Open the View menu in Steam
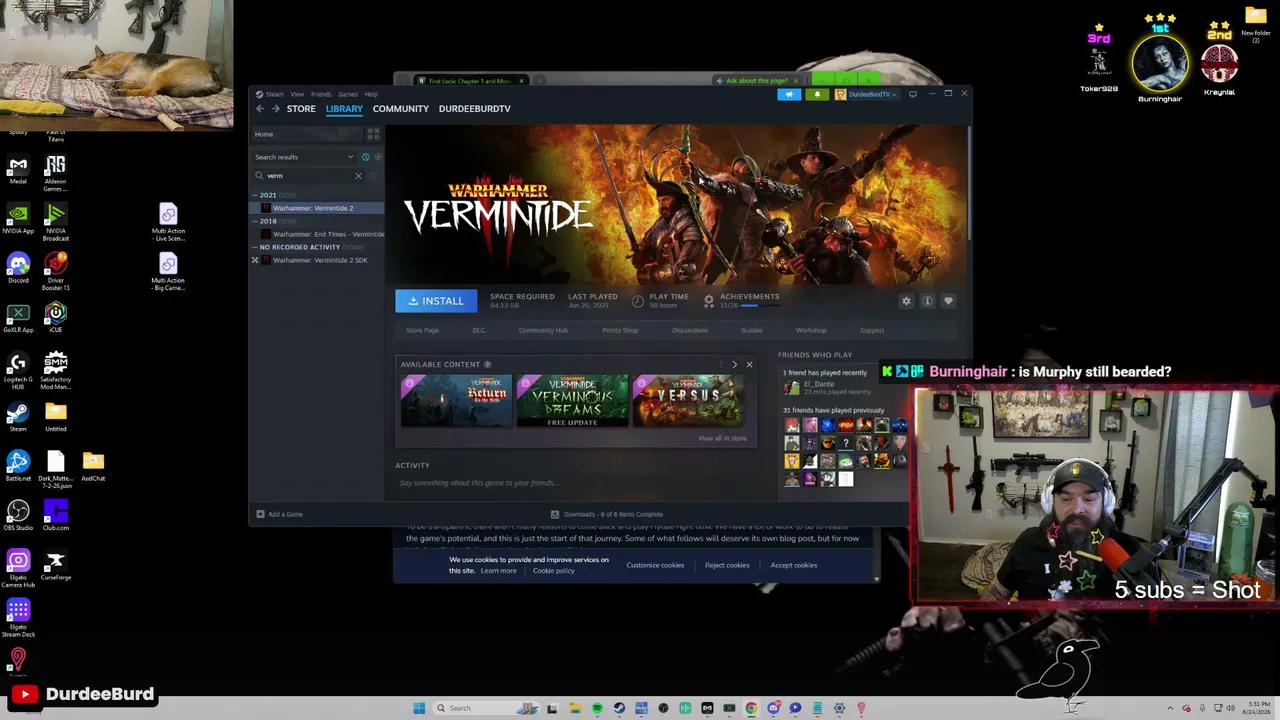Viewport: 1280px width, 720px height. pyautogui.click(x=297, y=94)
